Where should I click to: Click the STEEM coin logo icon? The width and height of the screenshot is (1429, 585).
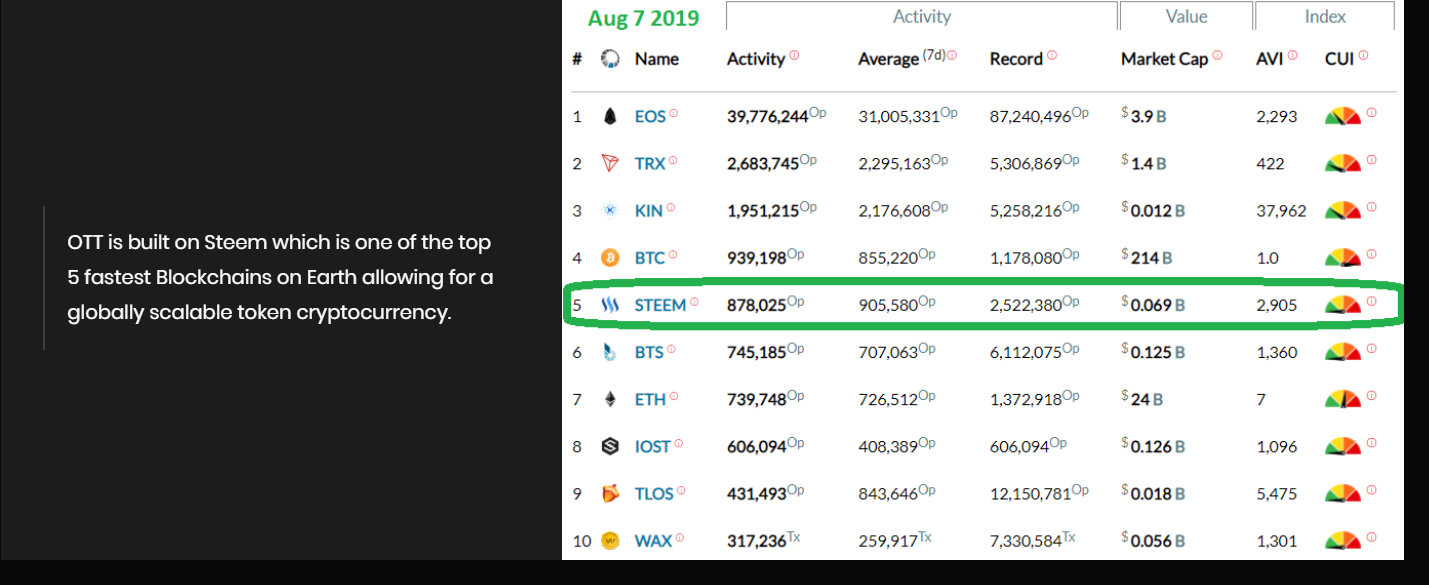610,305
